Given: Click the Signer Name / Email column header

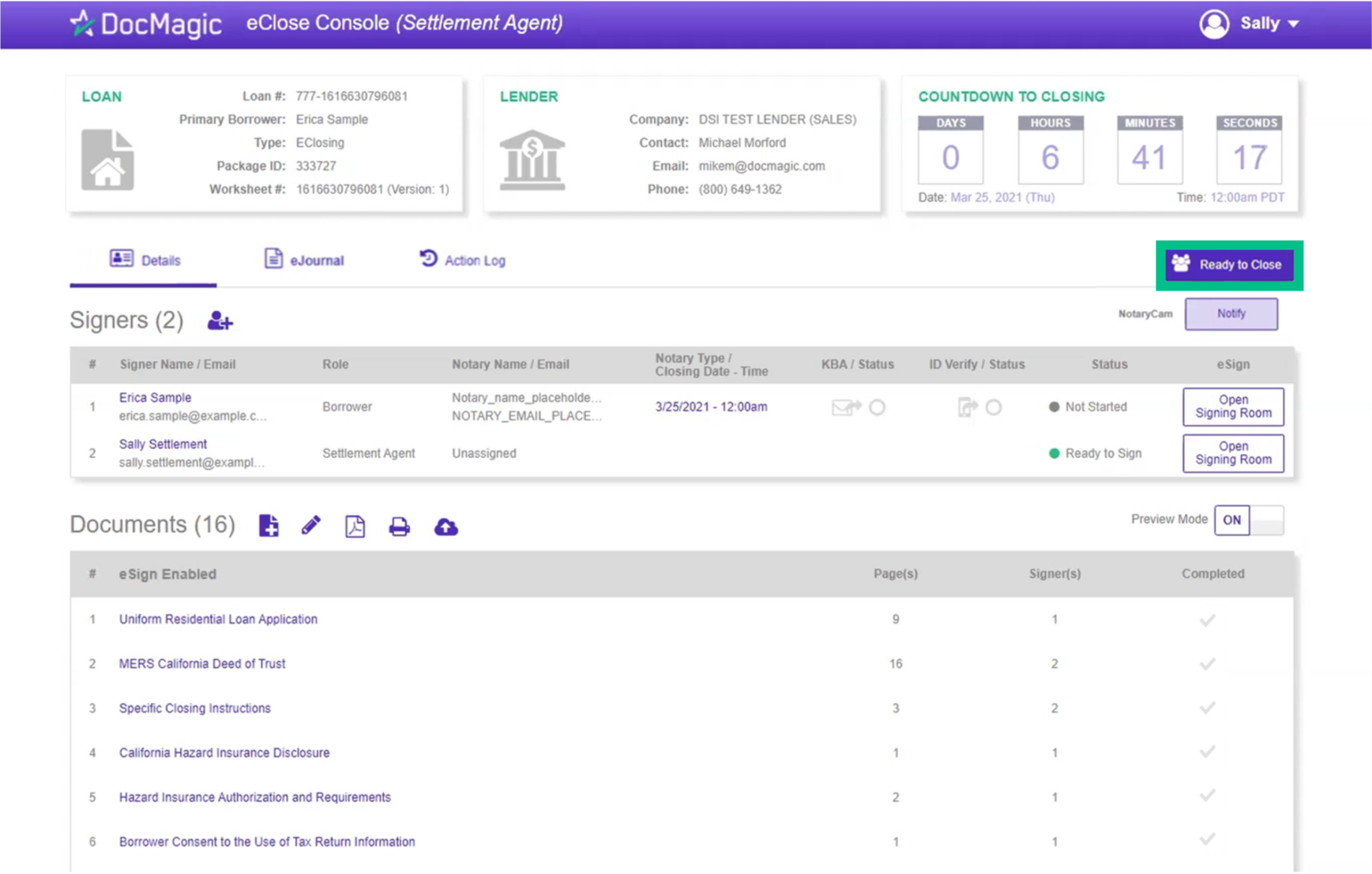Looking at the screenshot, I should pos(178,364).
